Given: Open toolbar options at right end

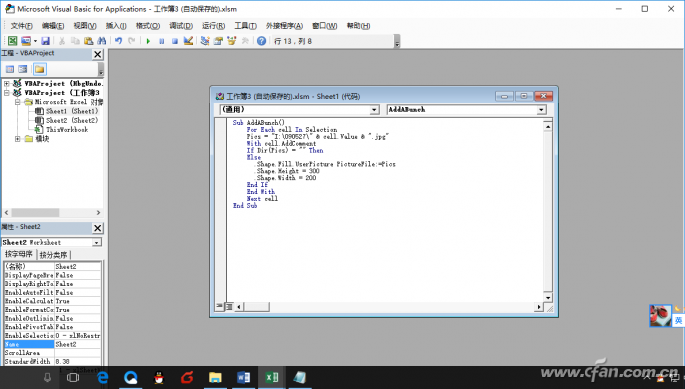Looking at the screenshot, I should tap(397, 42).
